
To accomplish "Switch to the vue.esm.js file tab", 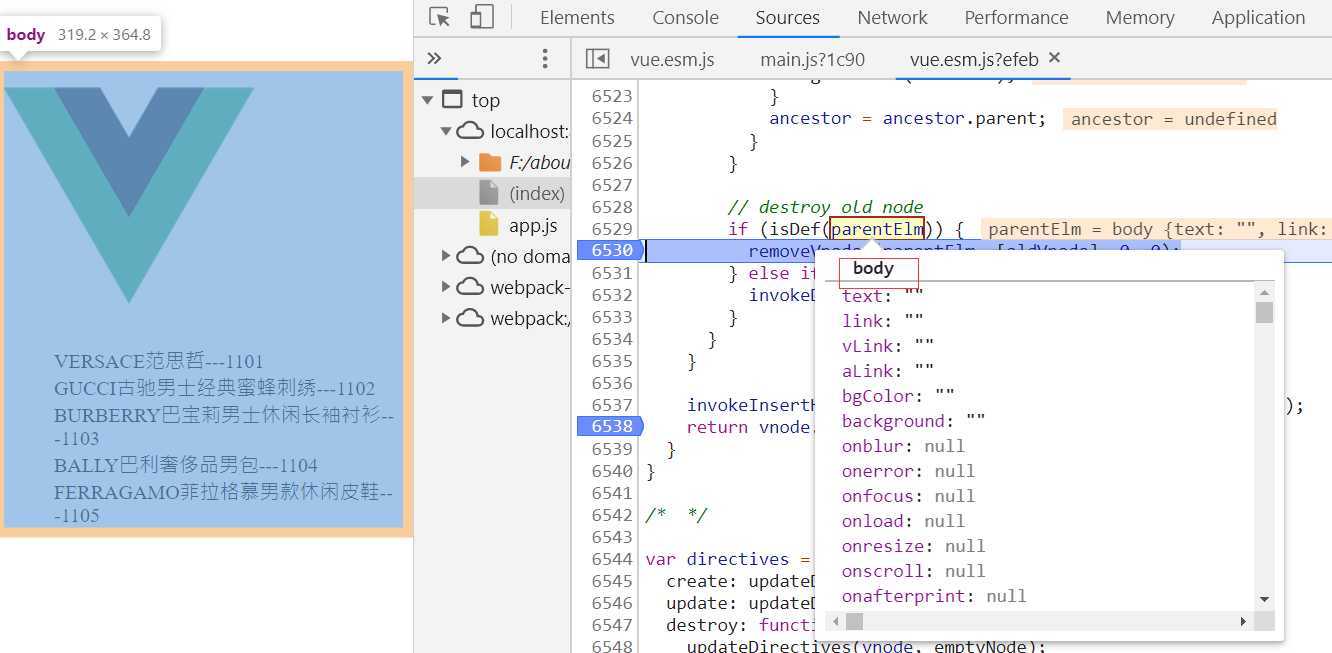I will point(672,59).
